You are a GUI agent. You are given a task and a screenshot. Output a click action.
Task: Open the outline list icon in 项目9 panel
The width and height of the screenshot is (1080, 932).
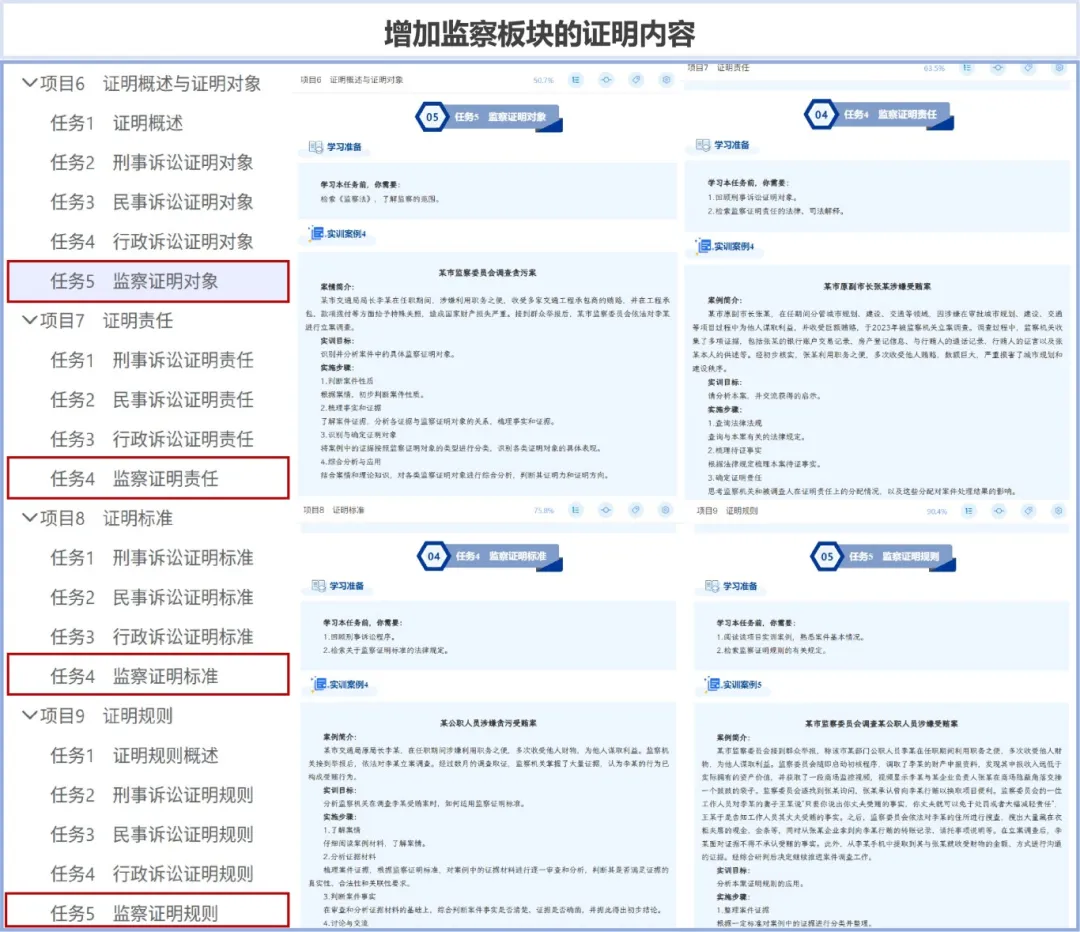pos(970,510)
